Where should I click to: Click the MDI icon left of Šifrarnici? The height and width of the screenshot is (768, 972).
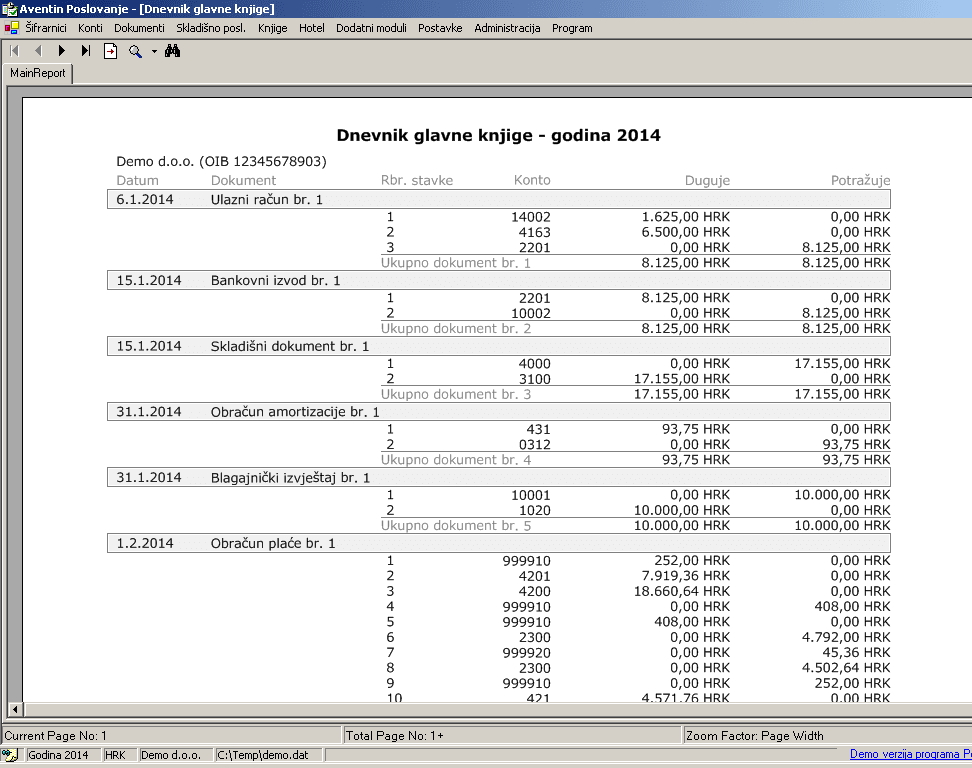11,28
